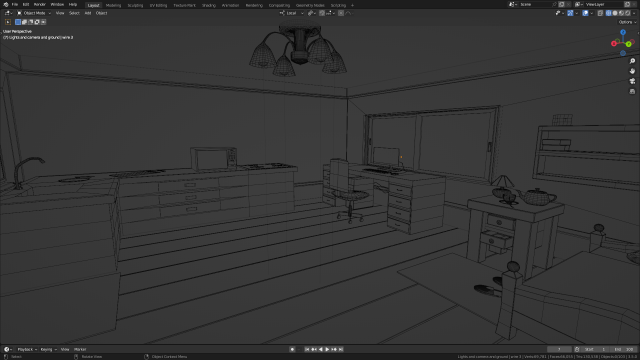640x360 pixels.
Task: Toggle the snap magnet button
Action: (322, 13)
